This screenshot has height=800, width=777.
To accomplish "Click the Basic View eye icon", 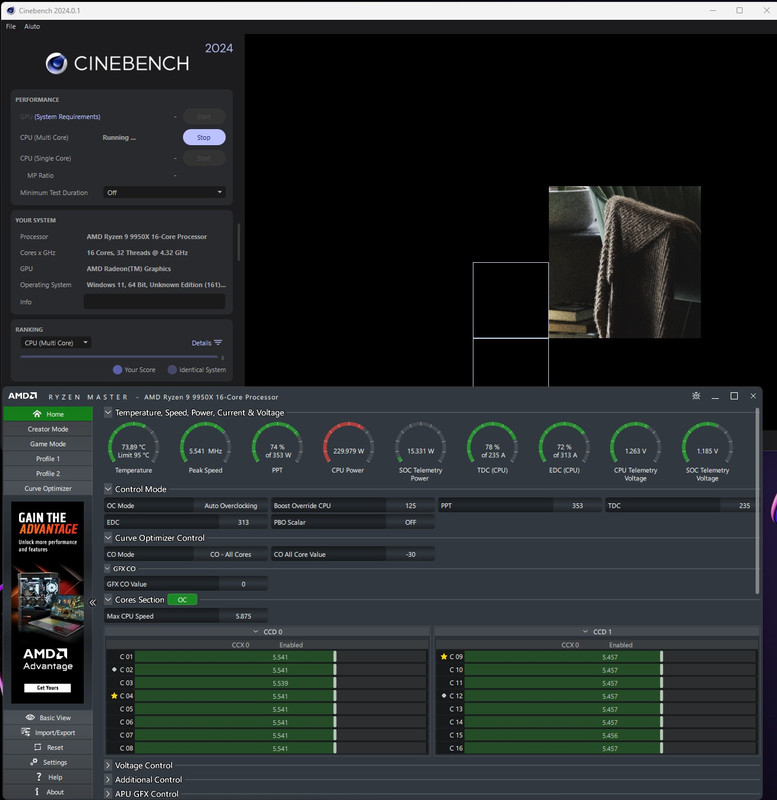I will pos(30,717).
